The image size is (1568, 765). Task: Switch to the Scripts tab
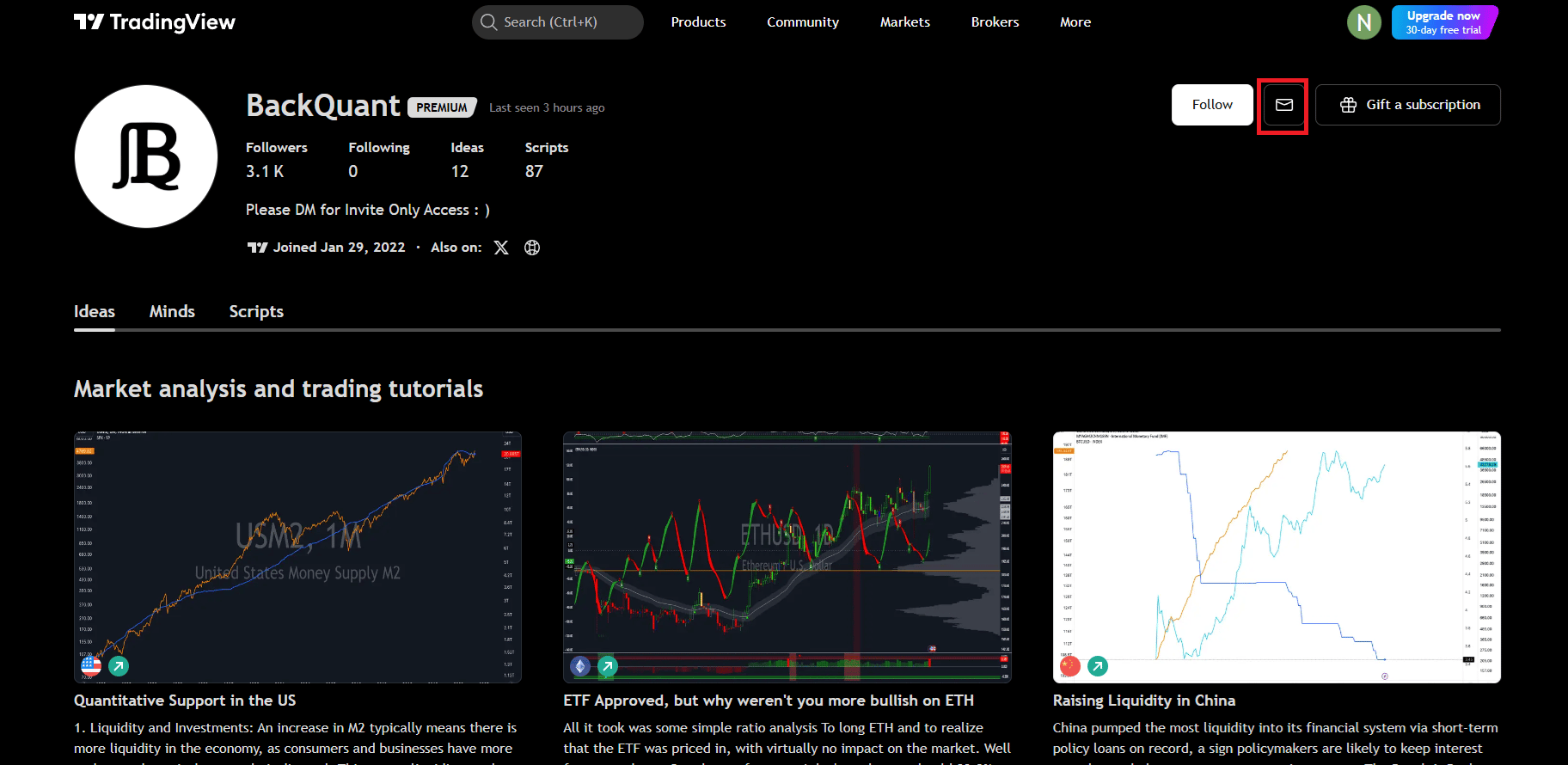point(256,311)
